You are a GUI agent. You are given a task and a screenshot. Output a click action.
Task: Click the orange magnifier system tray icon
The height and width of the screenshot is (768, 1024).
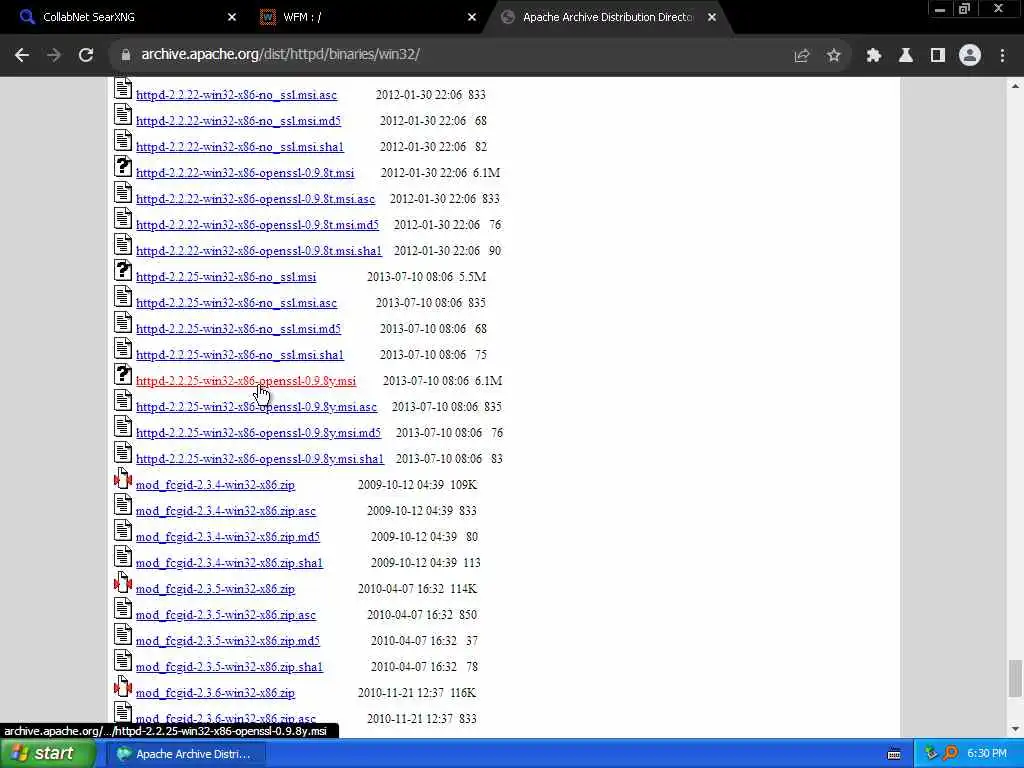click(950, 754)
